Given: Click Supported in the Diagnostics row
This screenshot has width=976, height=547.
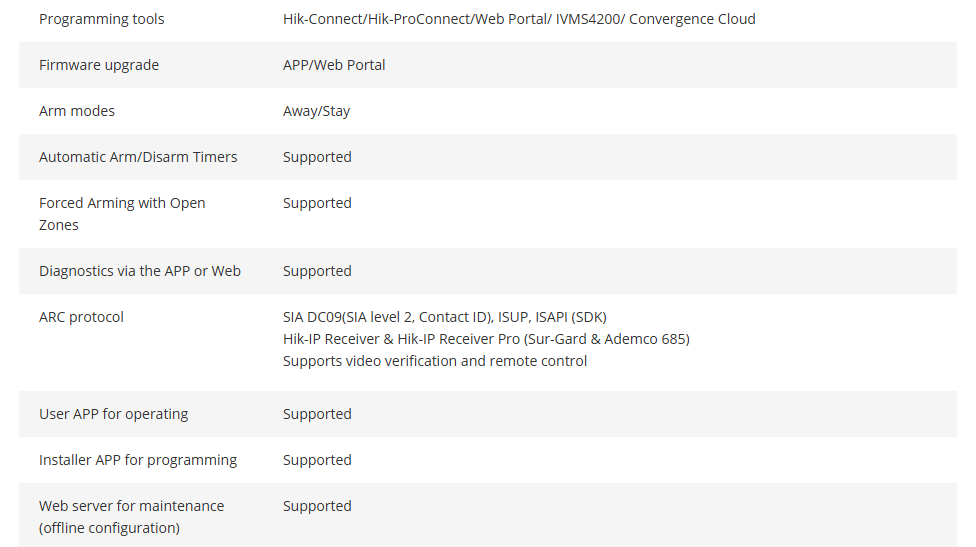Looking at the screenshot, I should (x=317, y=271).
